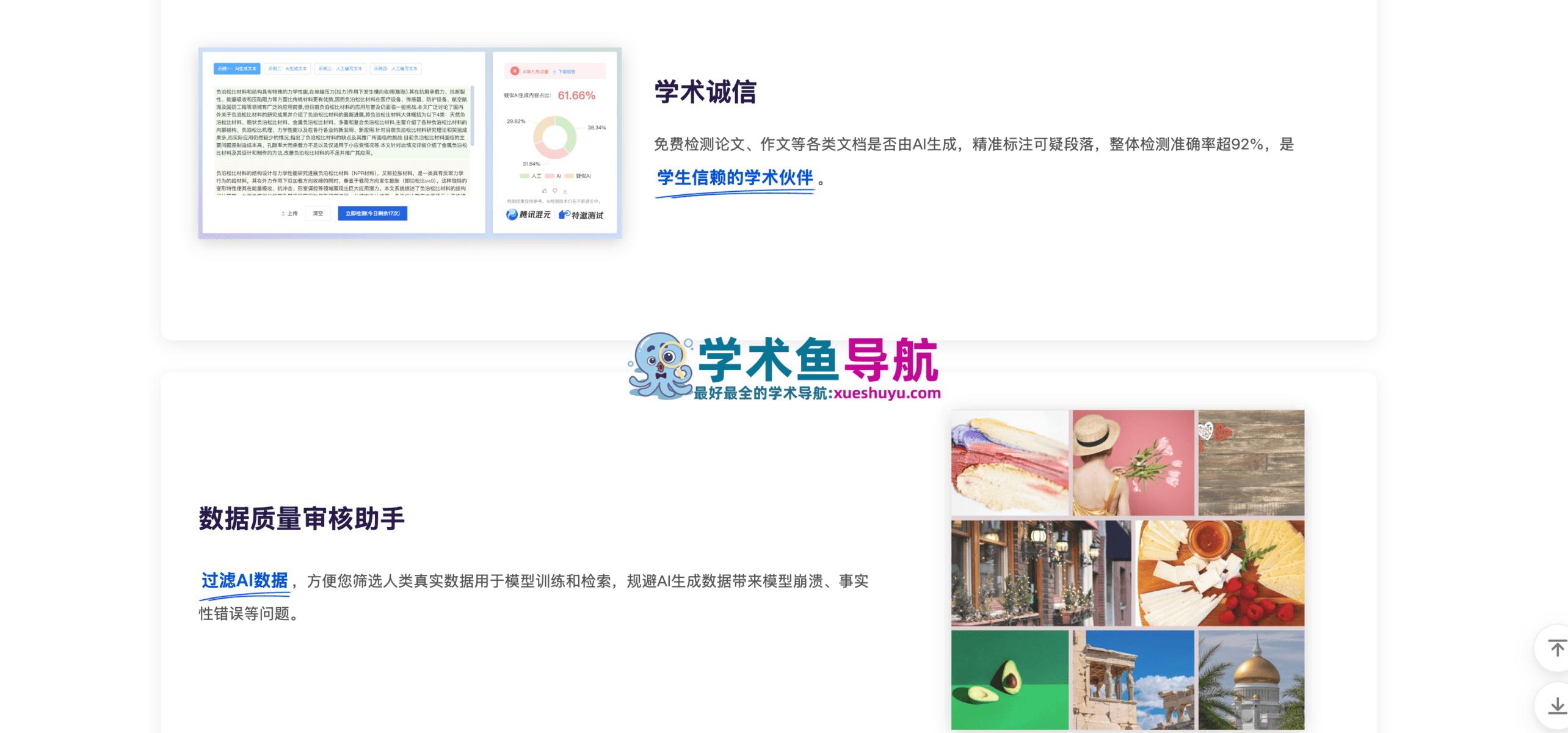Click the 腾讯混元 logo
Image resolution: width=1568 pixels, height=733 pixels.
[529, 214]
